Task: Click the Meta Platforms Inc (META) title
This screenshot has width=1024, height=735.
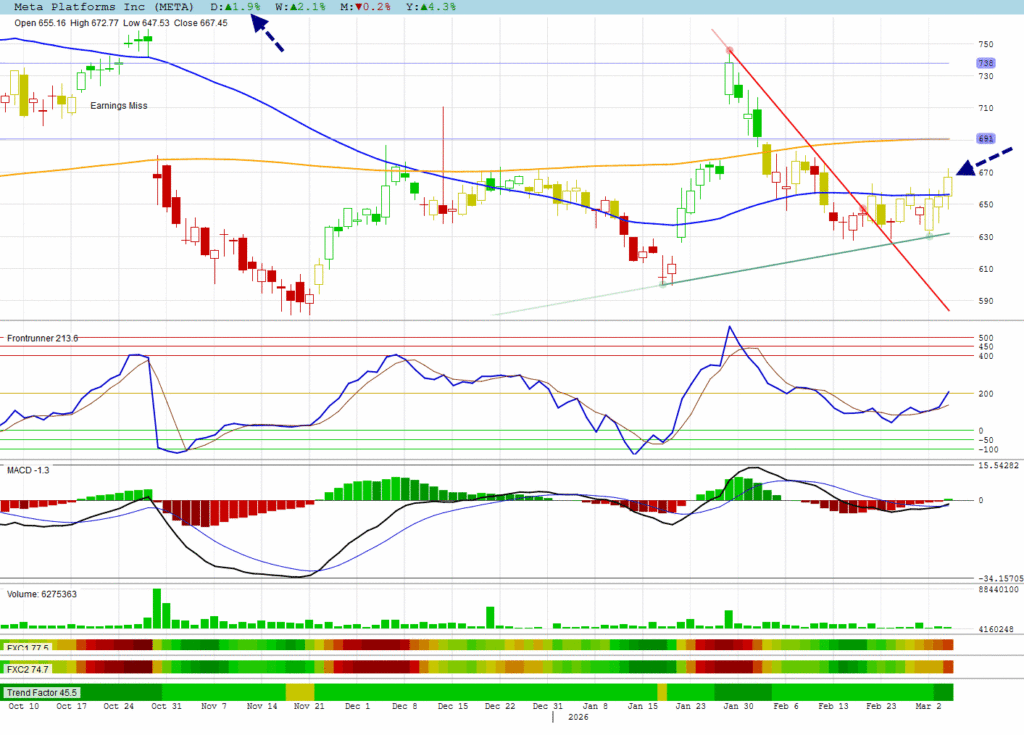Action: [x=97, y=7]
